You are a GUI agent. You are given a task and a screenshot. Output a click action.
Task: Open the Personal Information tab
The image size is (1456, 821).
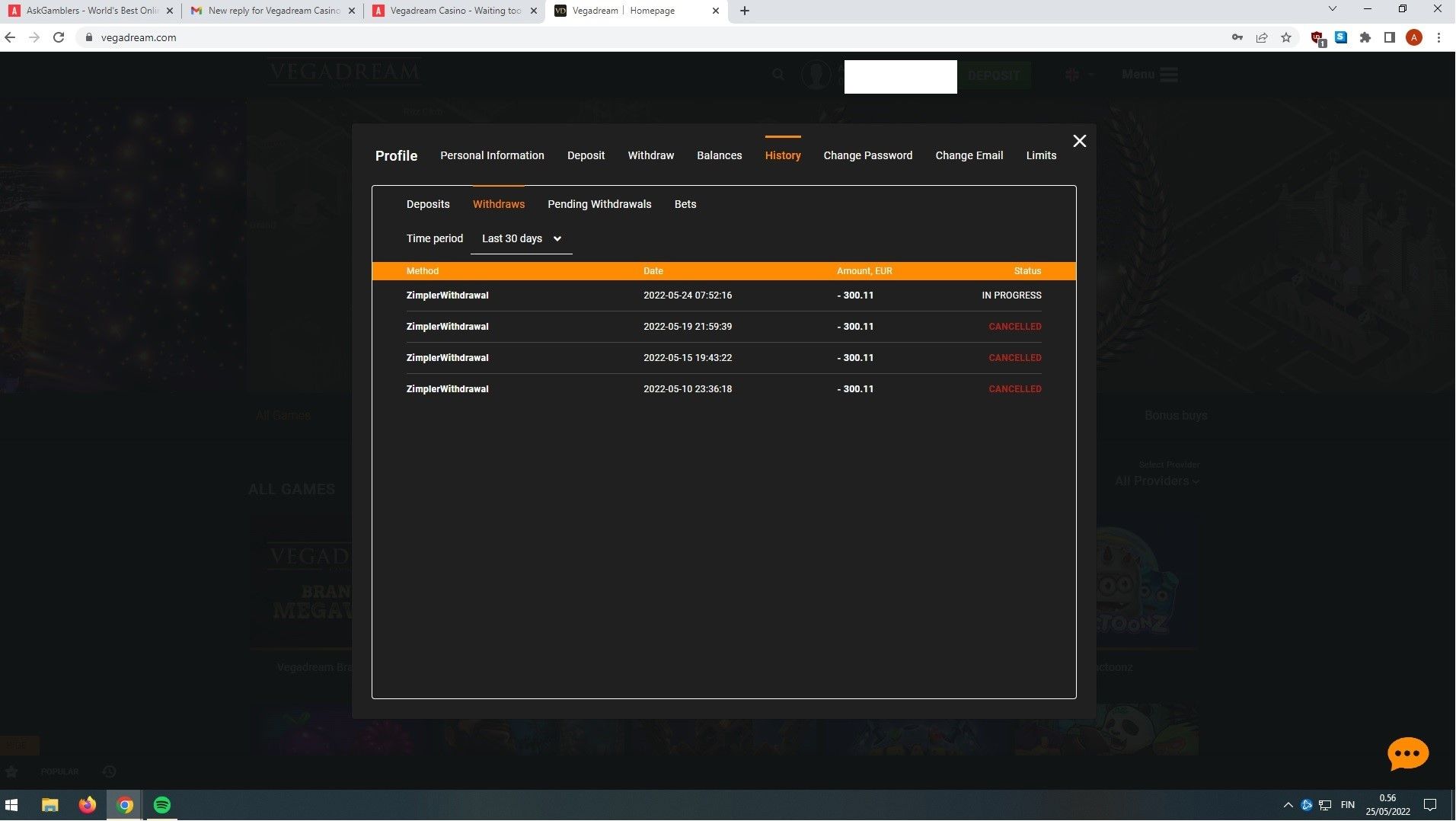pos(492,155)
